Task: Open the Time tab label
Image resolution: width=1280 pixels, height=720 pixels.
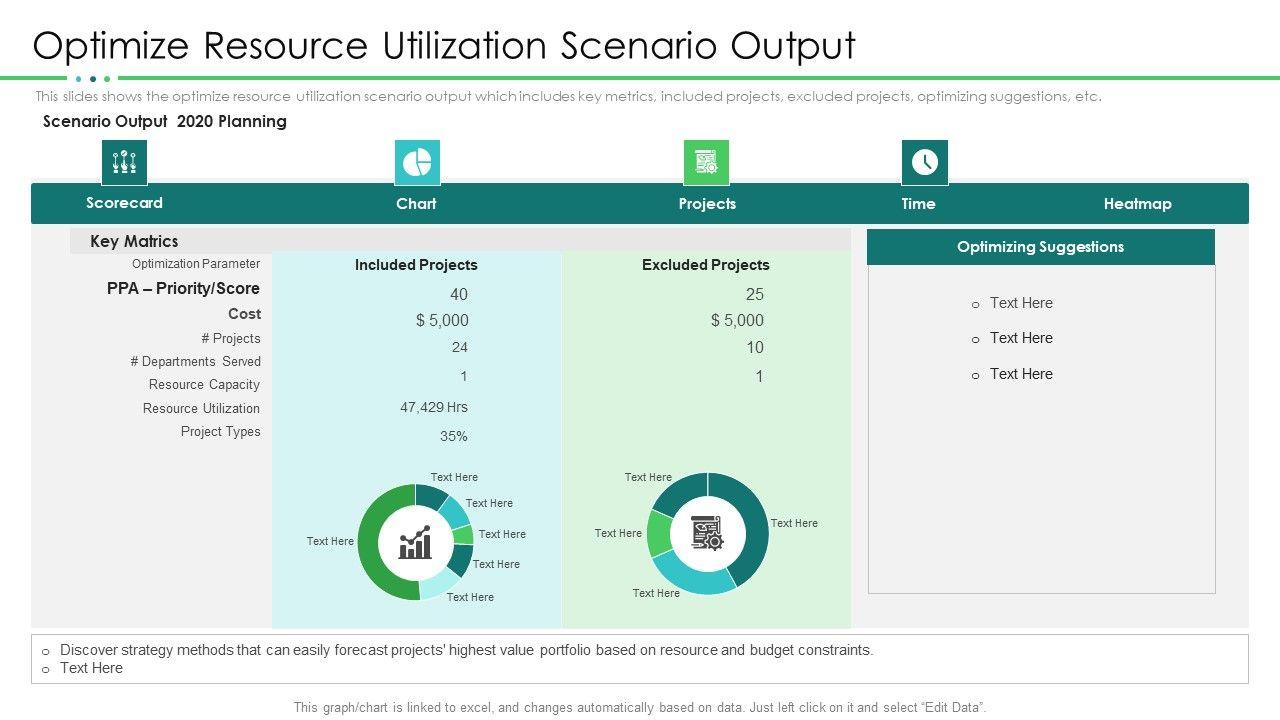Action: tap(918, 204)
